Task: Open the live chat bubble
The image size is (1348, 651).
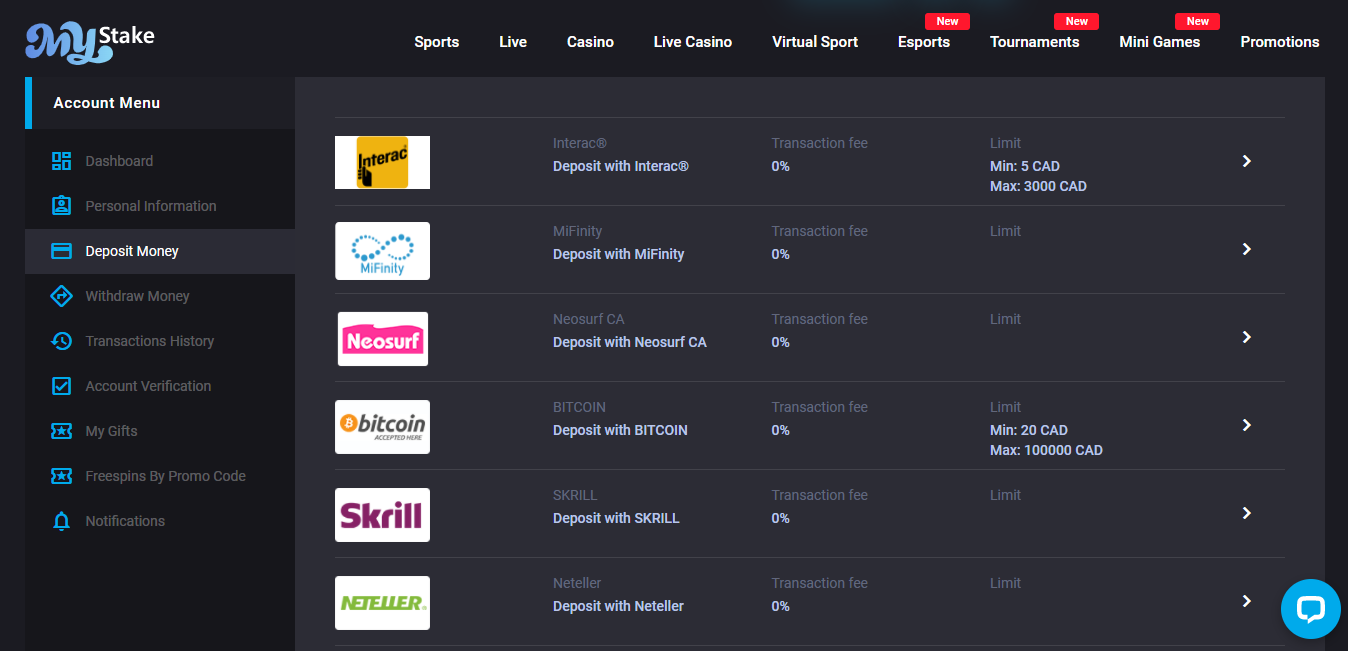Action: 1310,609
